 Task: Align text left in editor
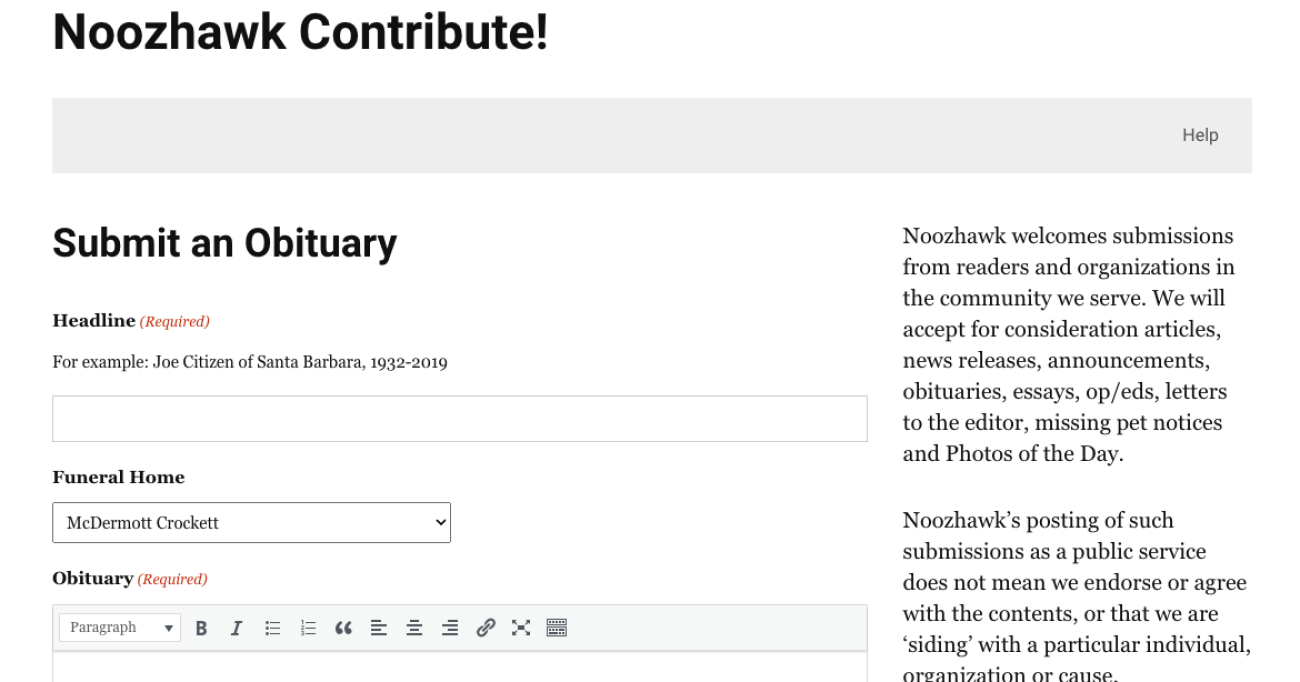379,628
